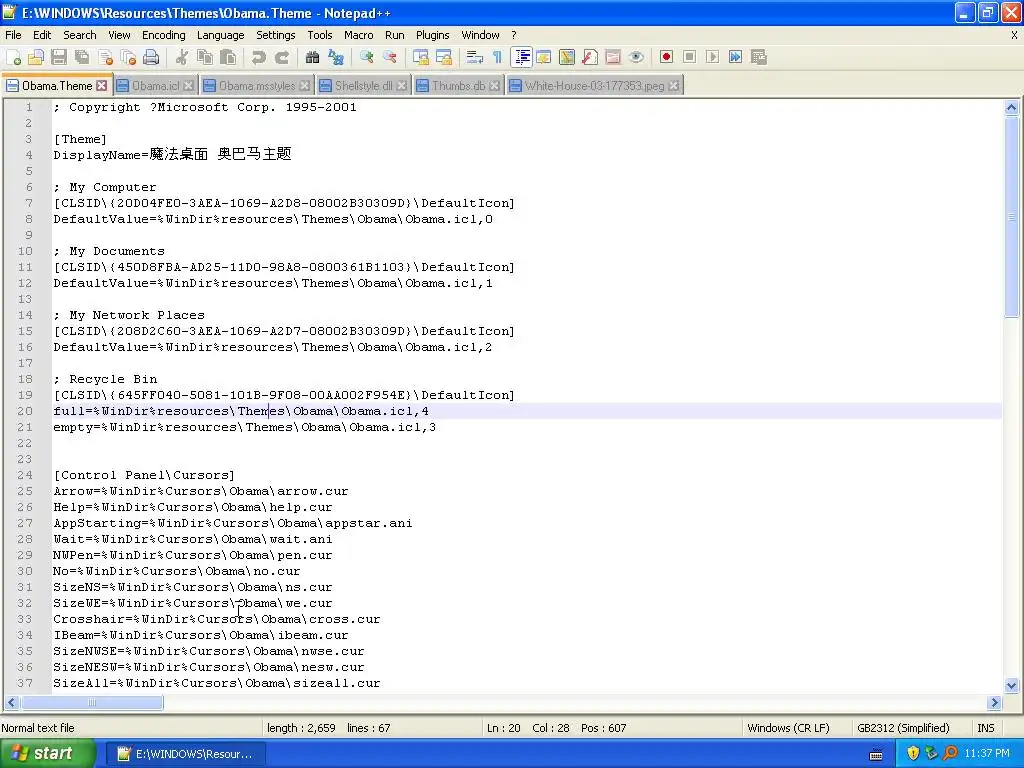The width and height of the screenshot is (1024, 768).
Task: Cut selection using the scissors icon
Action: coord(182,57)
